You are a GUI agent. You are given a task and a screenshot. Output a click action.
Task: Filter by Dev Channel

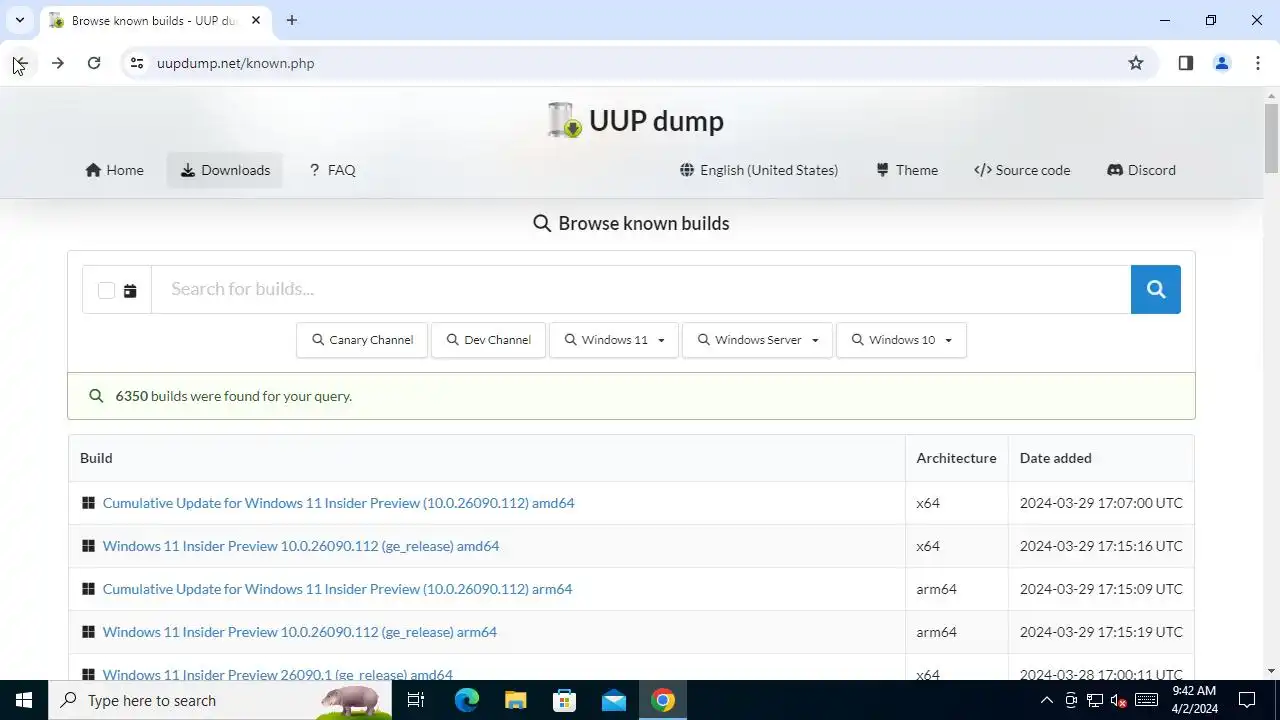pyautogui.click(x=488, y=340)
